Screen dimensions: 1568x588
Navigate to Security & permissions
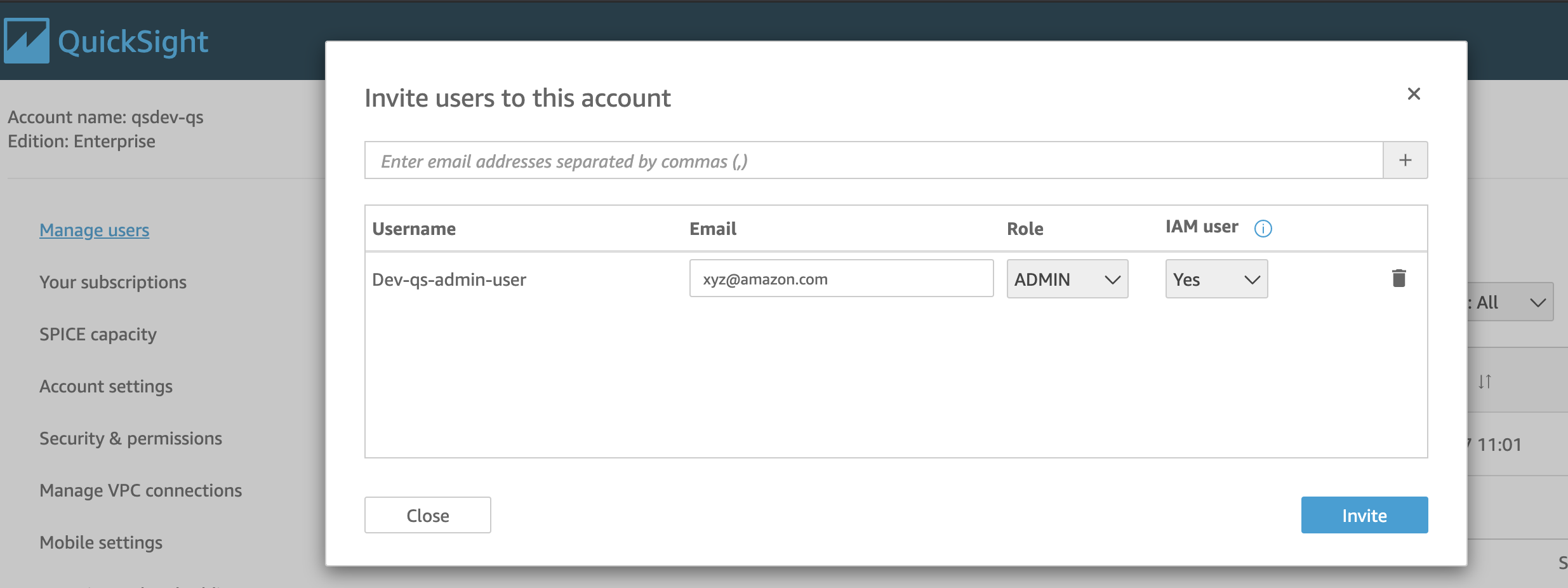tap(131, 438)
